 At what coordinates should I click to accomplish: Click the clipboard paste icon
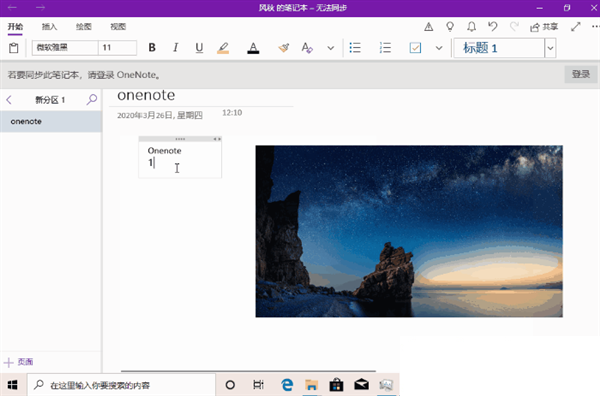[13, 48]
